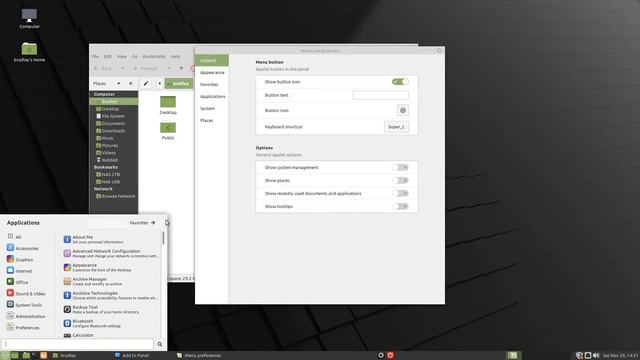Open the Applications tab in Menu preferences
Viewport: 640px width, 360px height.
tap(213, 96)
